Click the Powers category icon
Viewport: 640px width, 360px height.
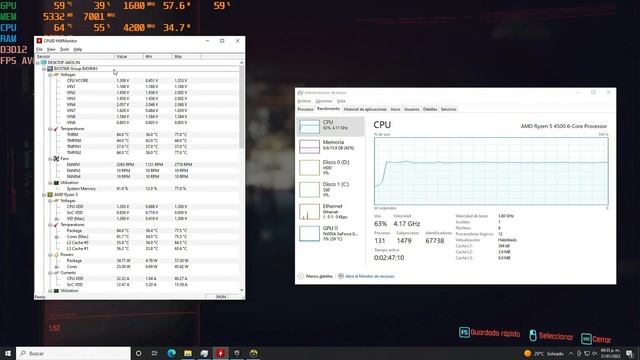pyautogui.click(x=56, y=255)
